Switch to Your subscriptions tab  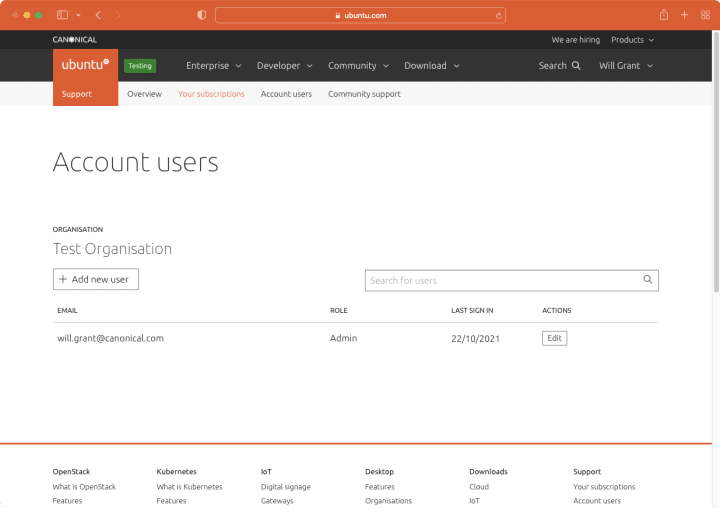click(211, 94)
